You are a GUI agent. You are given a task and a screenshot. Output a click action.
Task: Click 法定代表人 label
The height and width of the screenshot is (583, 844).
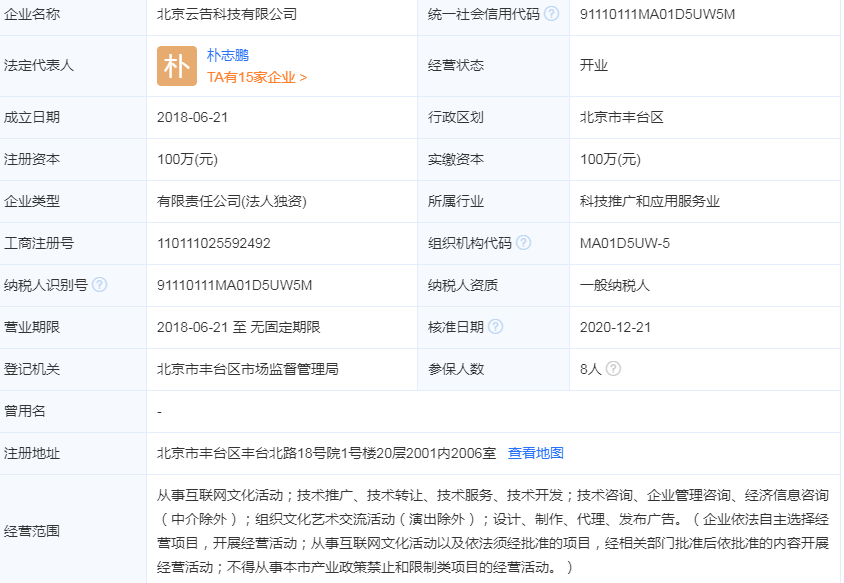coord(39,66)
